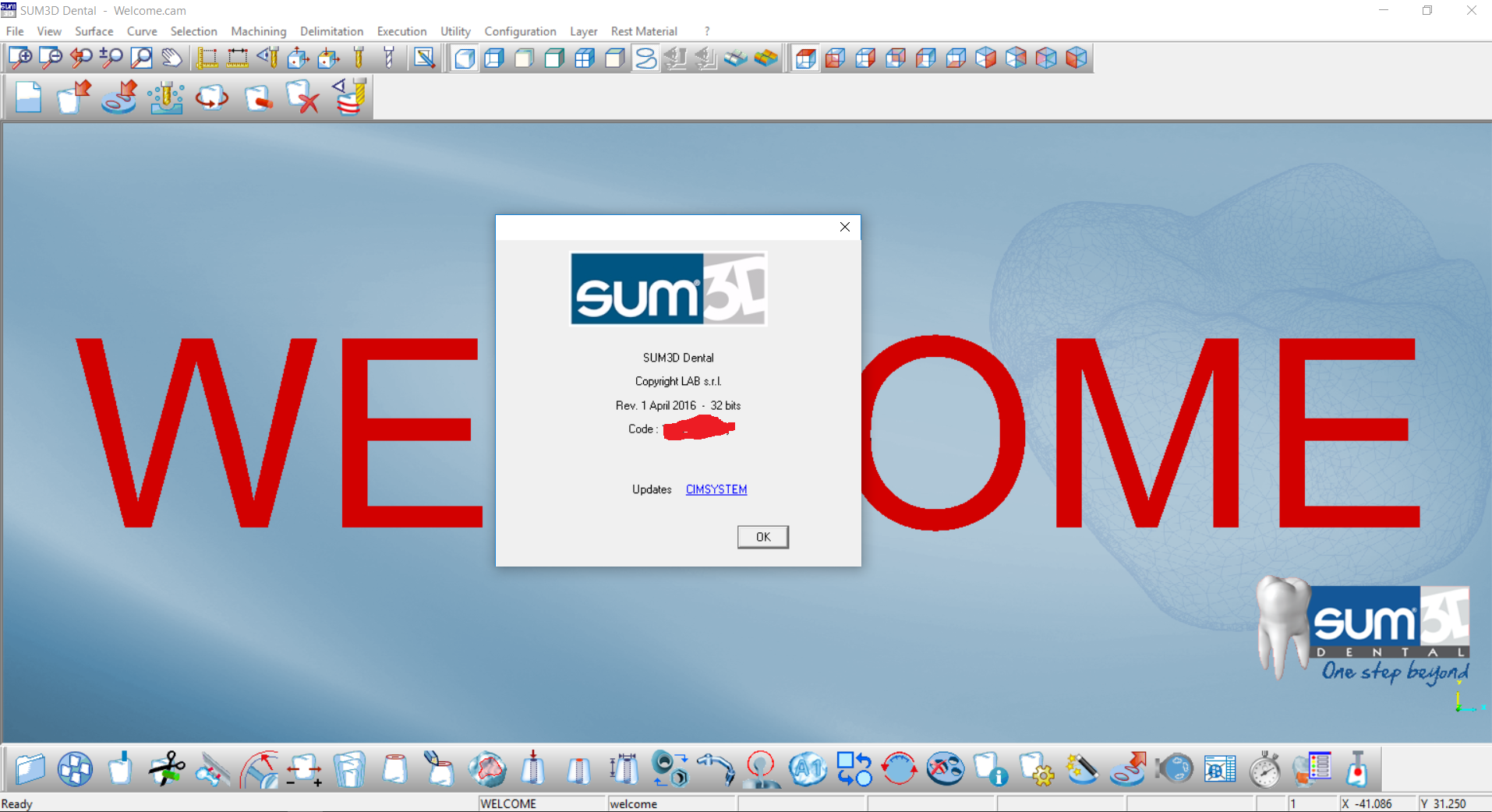Click the scissors cutting tool
Screen dimensions: 1492x812
[x=166, y=769]
